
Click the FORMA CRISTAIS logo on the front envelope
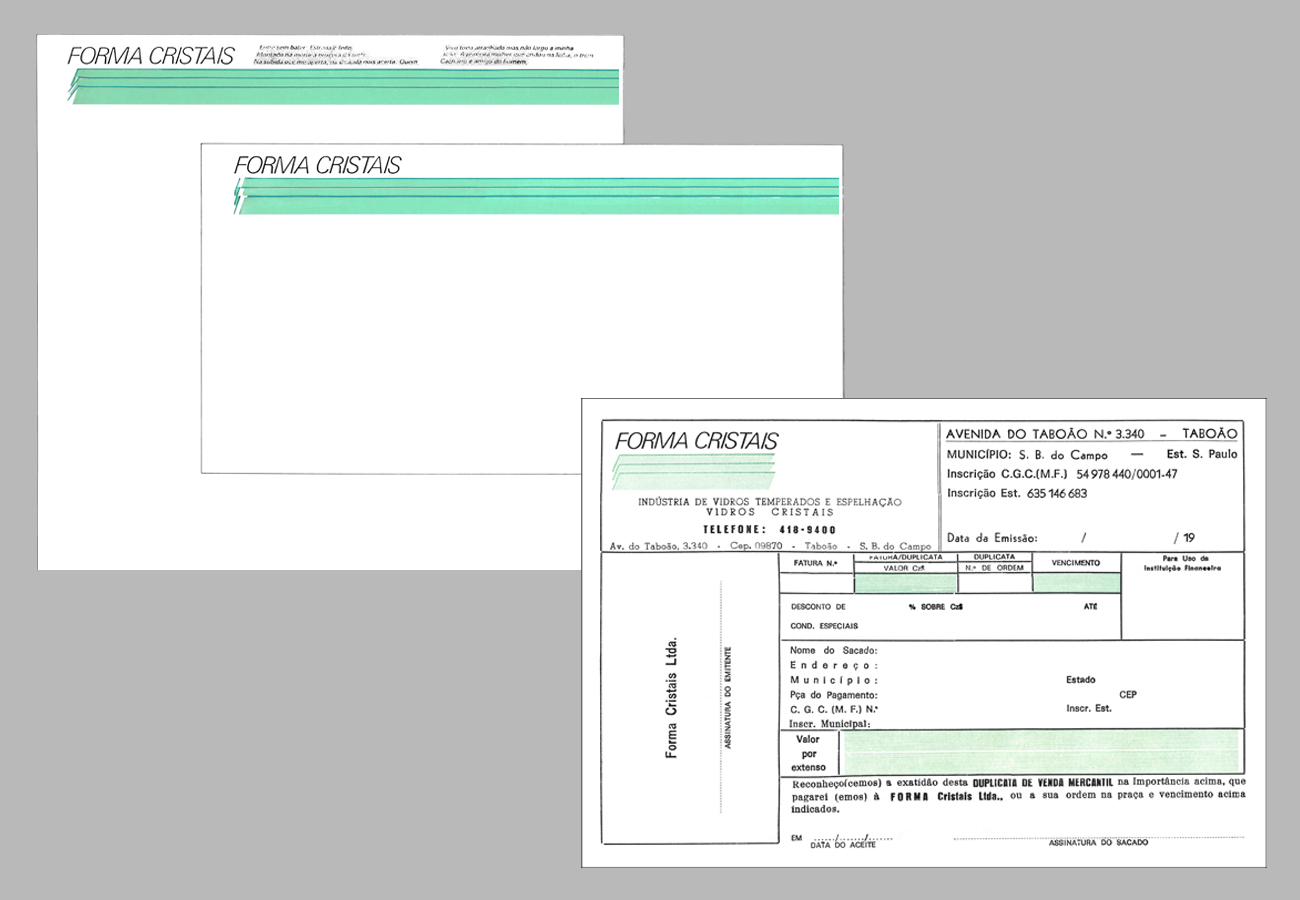click(317, 165)
